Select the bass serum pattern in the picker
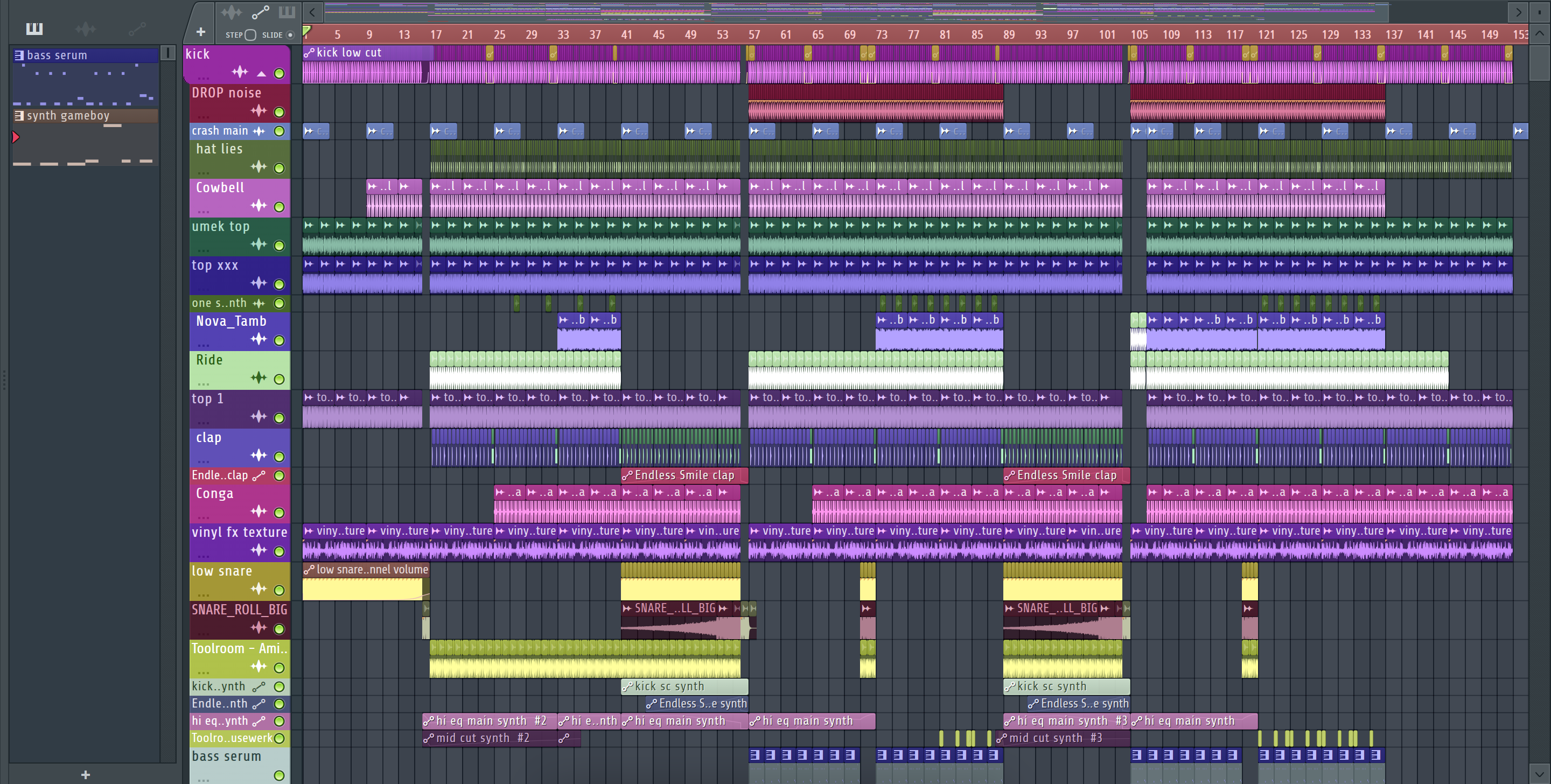1551x784 pixels. (x=86, y=55)
